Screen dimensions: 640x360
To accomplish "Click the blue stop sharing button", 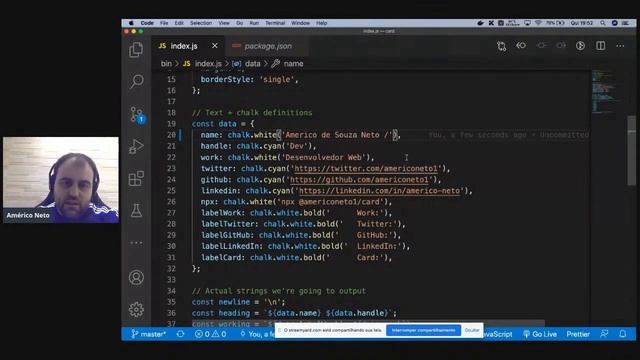I will (x=423, y=330).
